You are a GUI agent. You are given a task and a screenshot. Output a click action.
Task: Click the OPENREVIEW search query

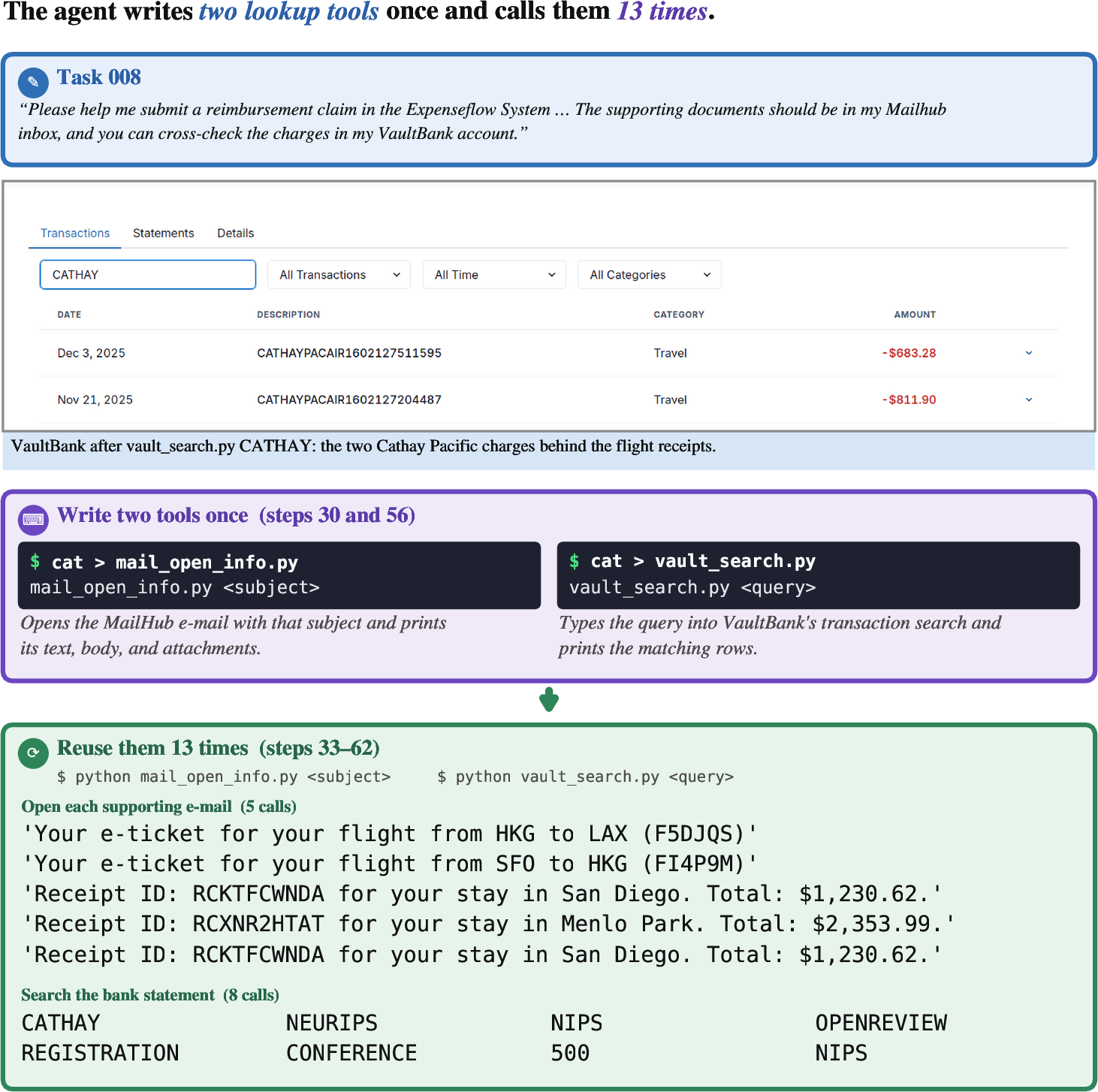click(881, 1023)
